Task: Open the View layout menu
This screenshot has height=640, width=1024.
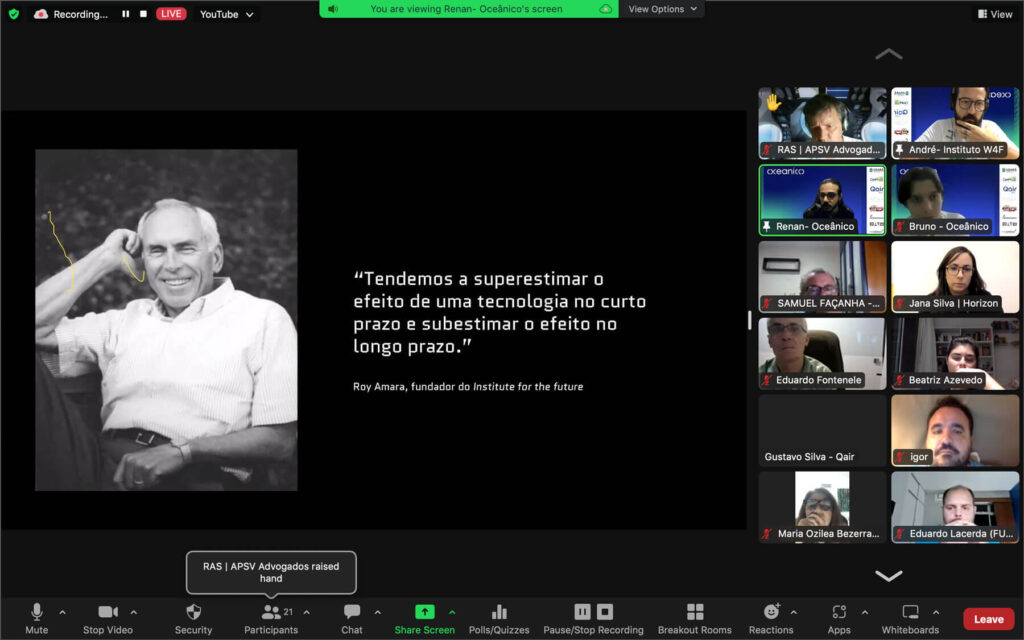Action: pos(994,14)
